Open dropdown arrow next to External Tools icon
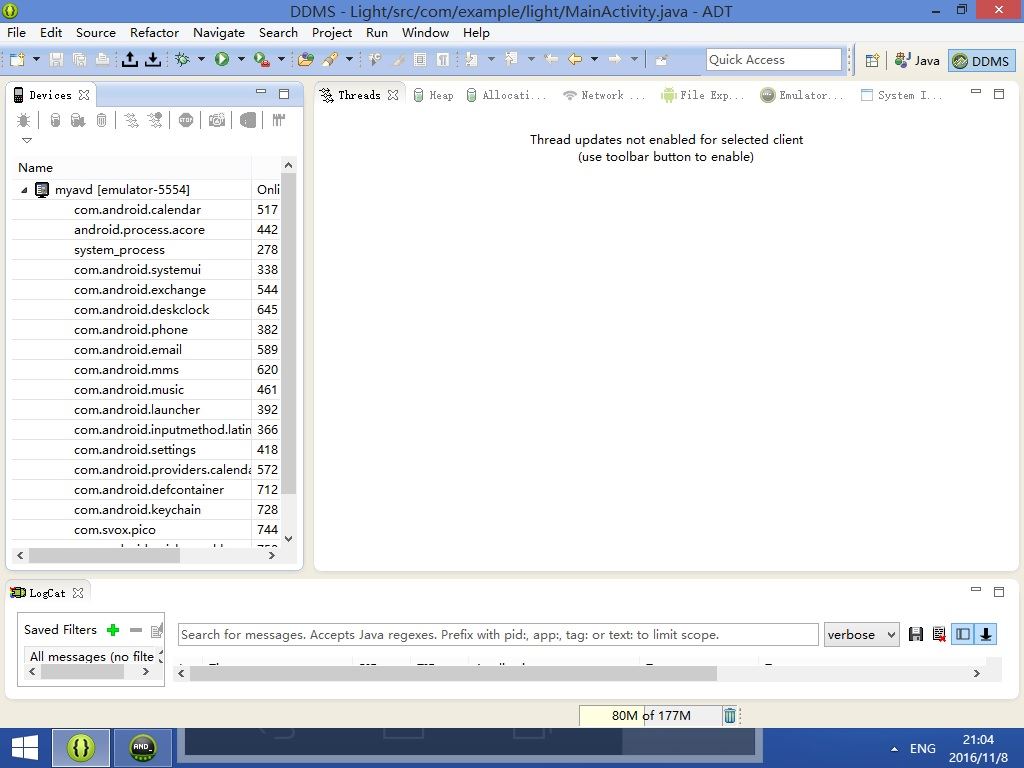 click(x=281, y=59)
